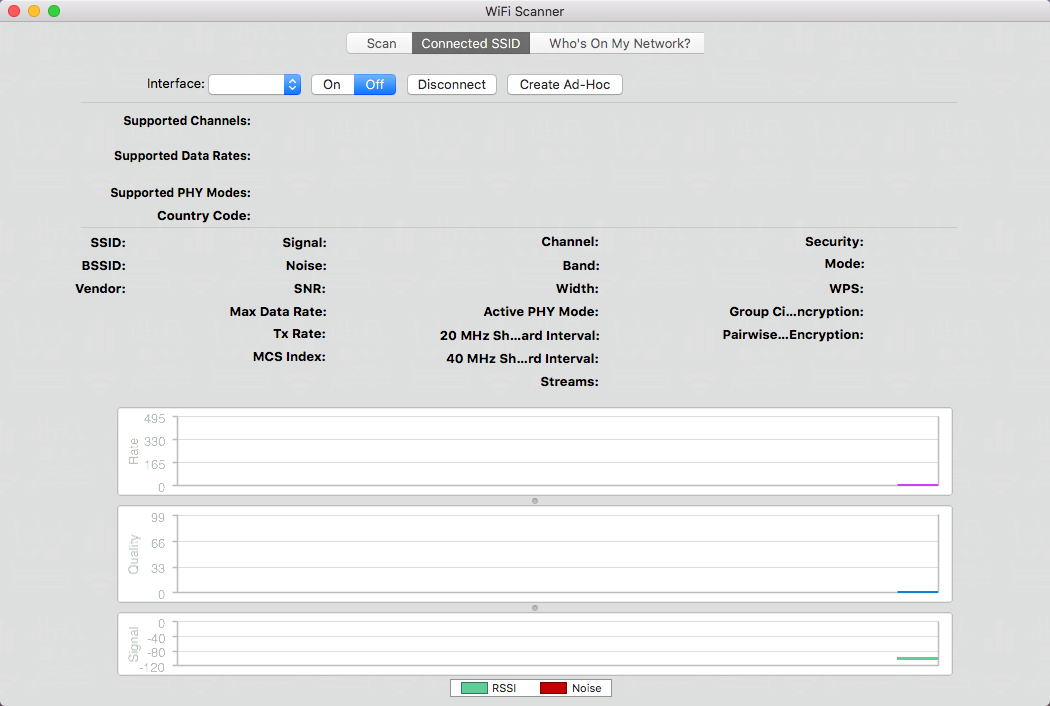Click the WiFi Scanner title bar
The height and width of the screenshot is (706, 1050).
click(x=524, y=11)
